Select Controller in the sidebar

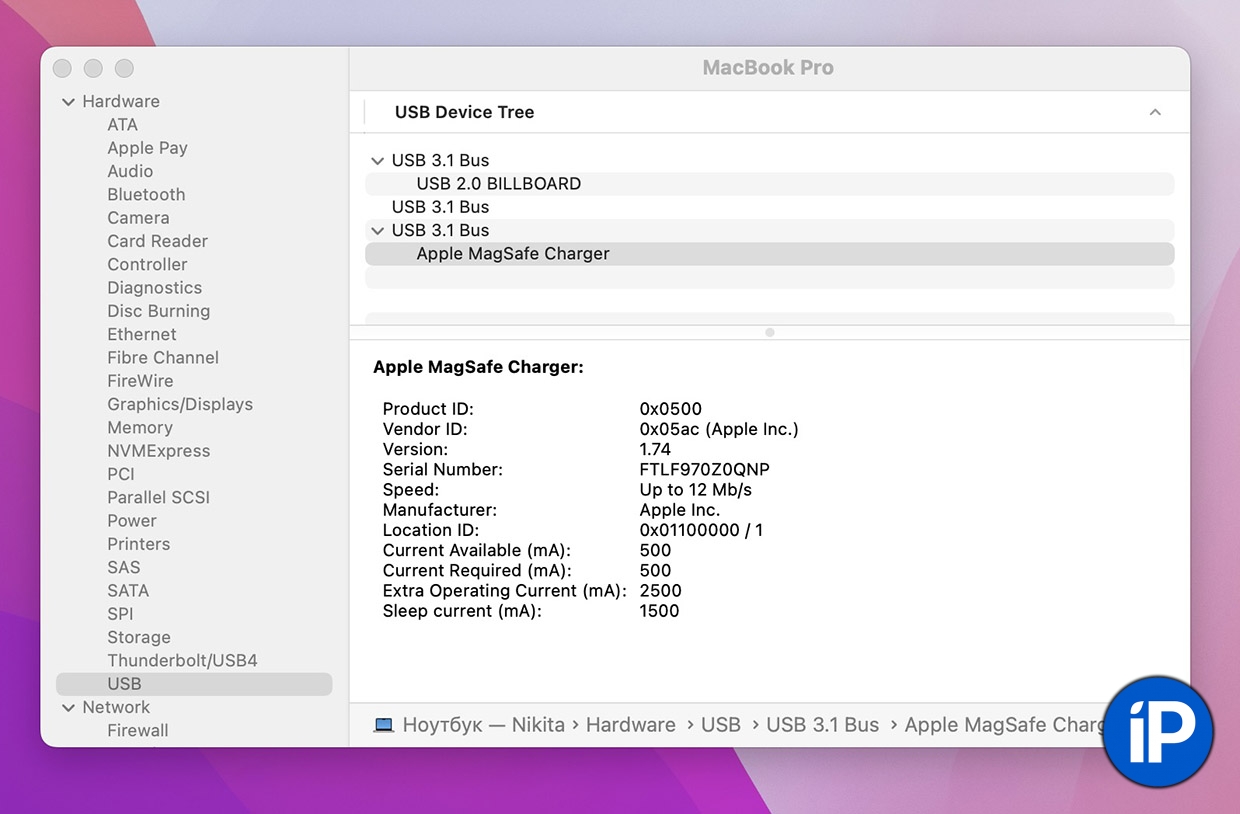pos(147,265)
